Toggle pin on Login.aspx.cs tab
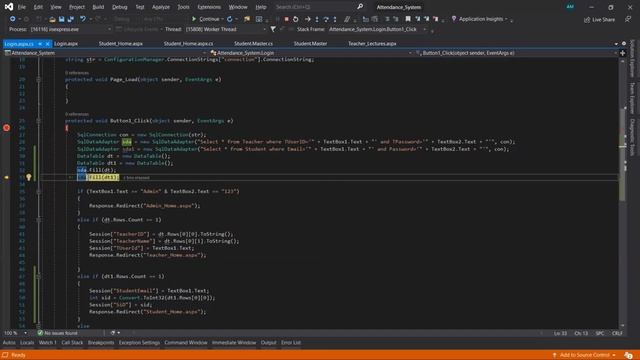 coord(40,44)
